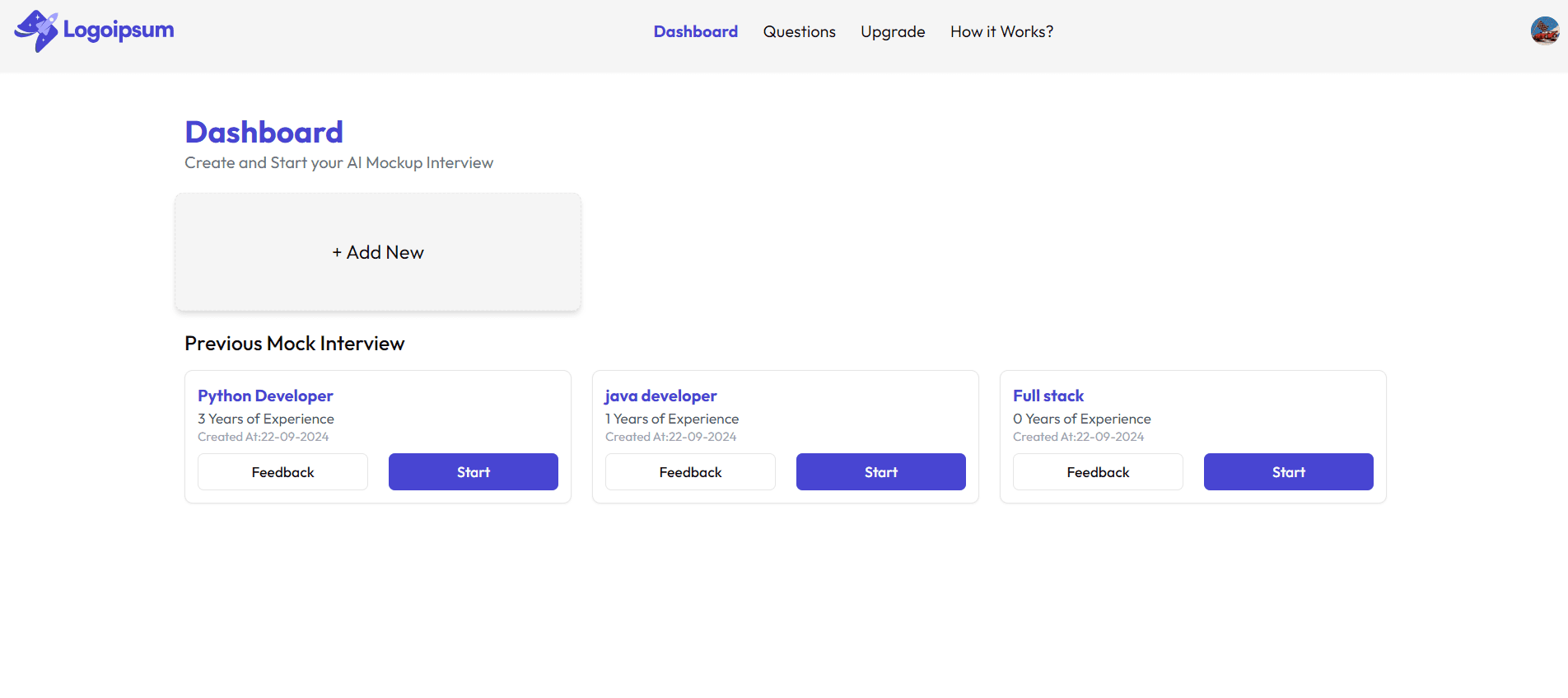This screenshot has width=1568, height=698.
Task: Click Previous Mock Interview heading
Action: (x=295, y=344)
